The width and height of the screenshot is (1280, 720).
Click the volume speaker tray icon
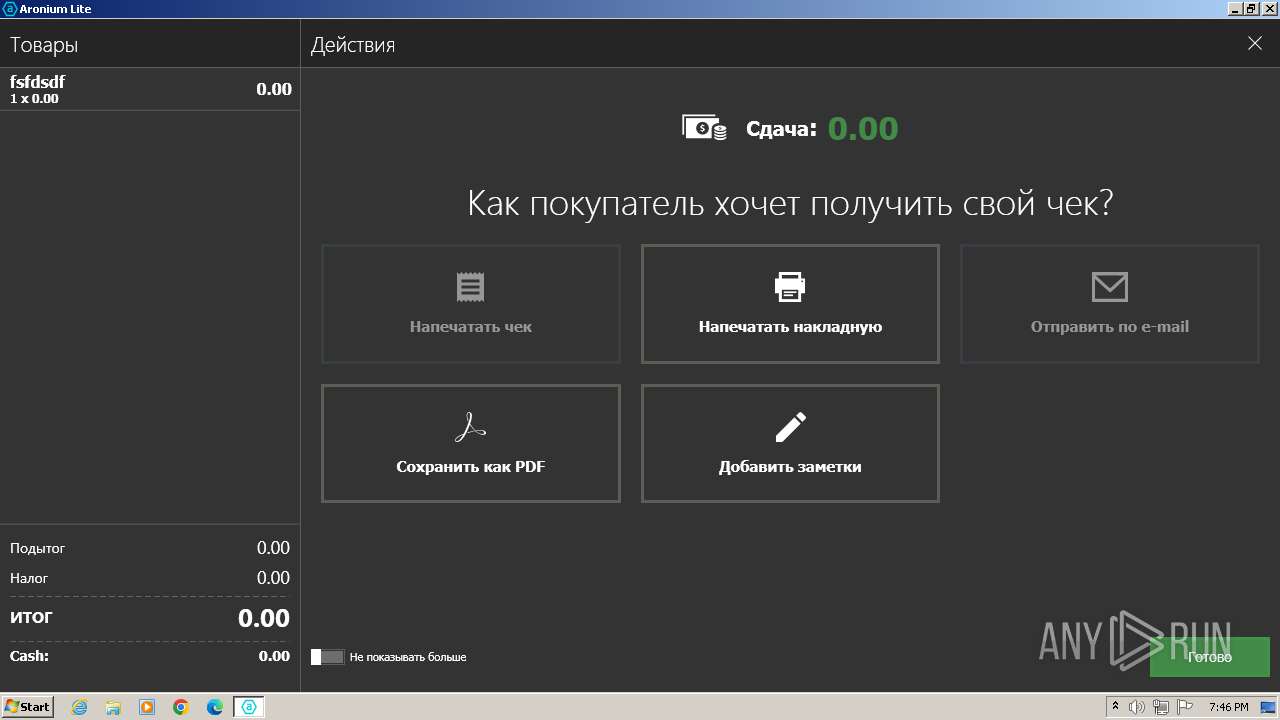pyautogui.click(x=1137, y=707)
